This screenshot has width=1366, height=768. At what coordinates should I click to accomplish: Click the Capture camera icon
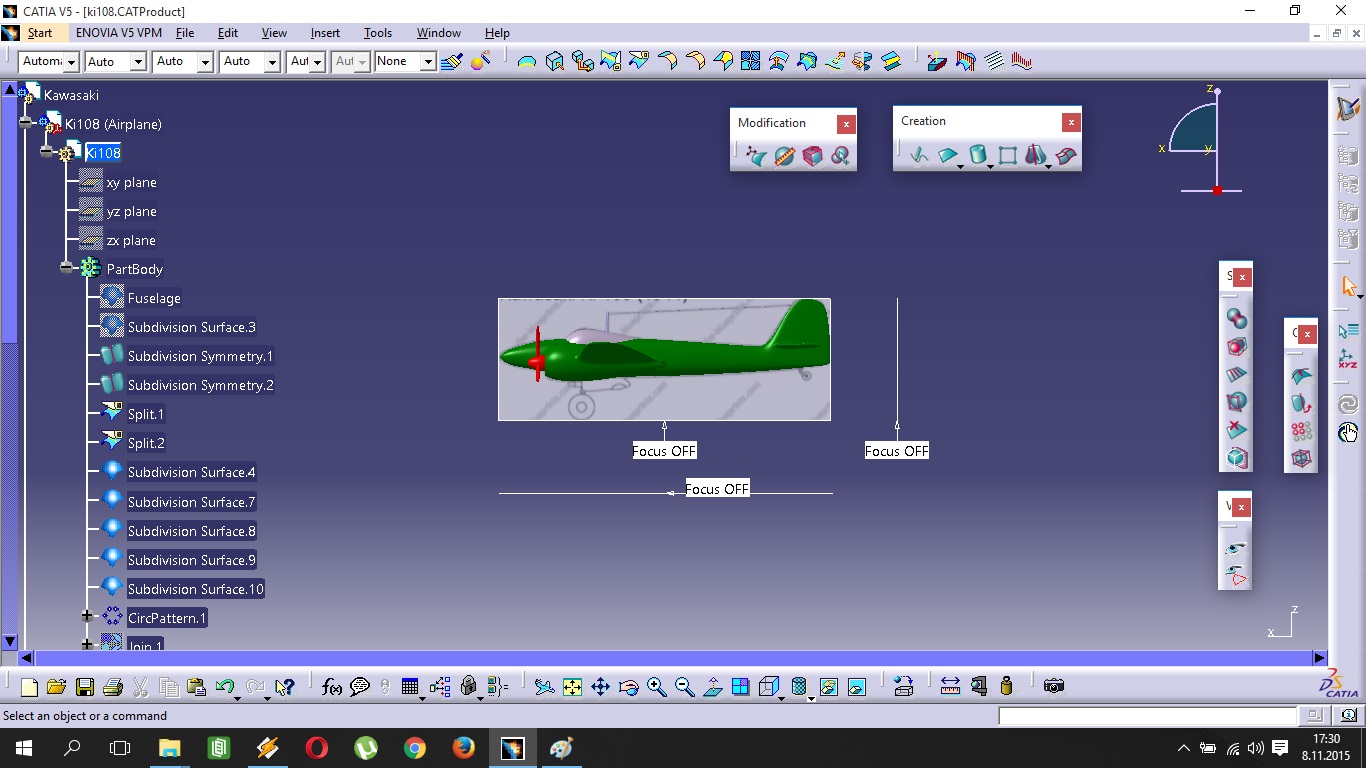1053,686
